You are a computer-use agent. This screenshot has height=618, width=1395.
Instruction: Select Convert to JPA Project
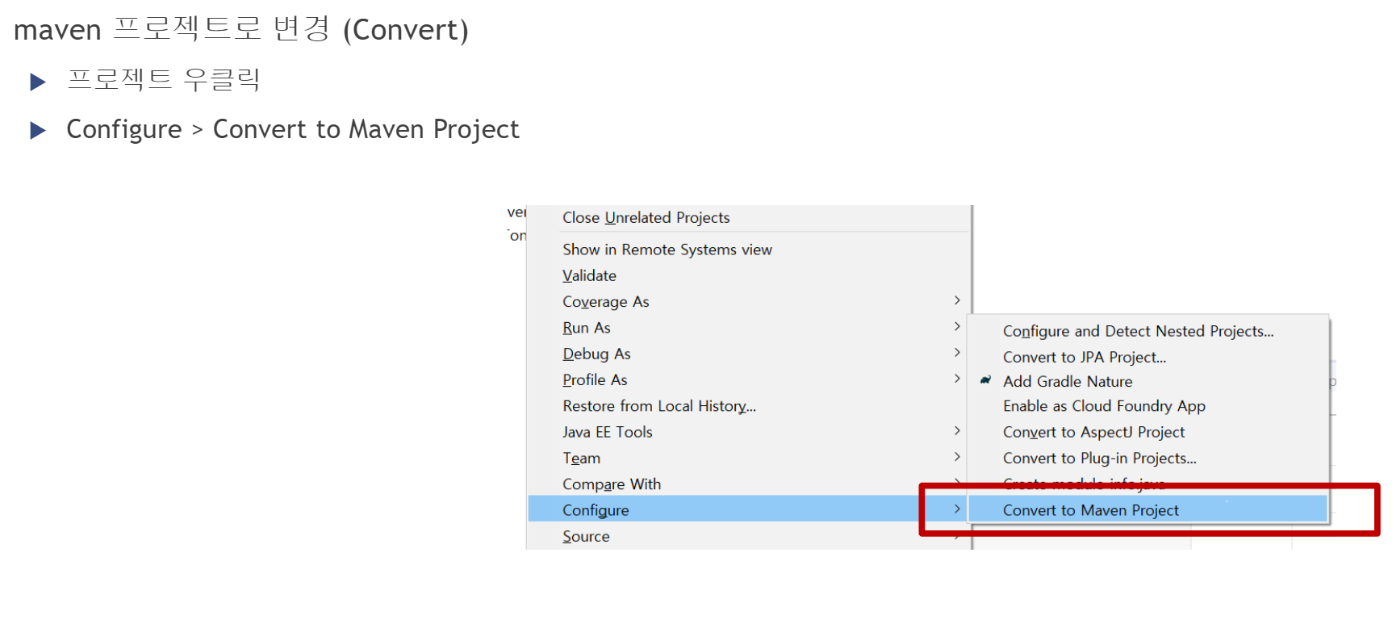pyautogui.click(x=1150, y=357)
